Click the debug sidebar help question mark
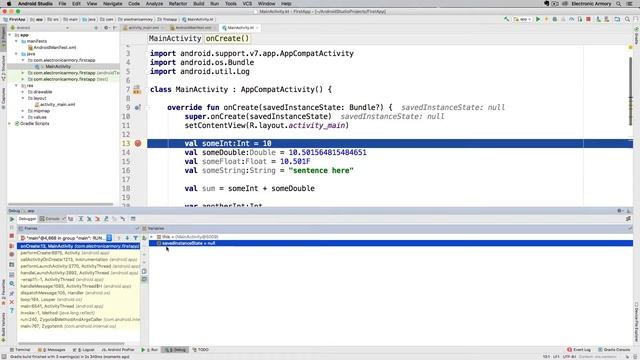 pos(11,311)
